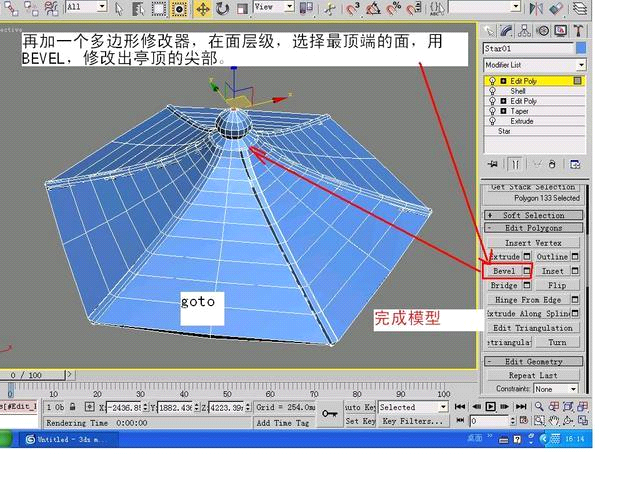The height and width of the screenshot is (480, 640).
Task: Open Select by Name tool
Action: pos(139,8)
